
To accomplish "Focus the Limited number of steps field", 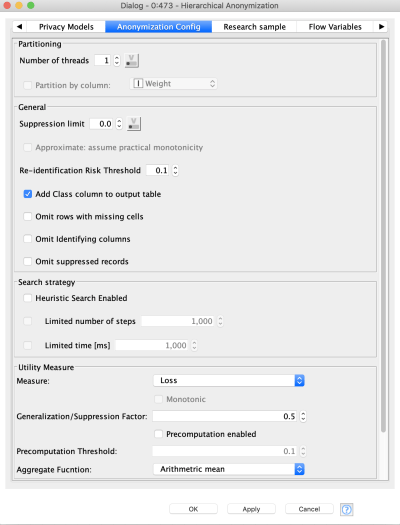I will pos(178,321).
